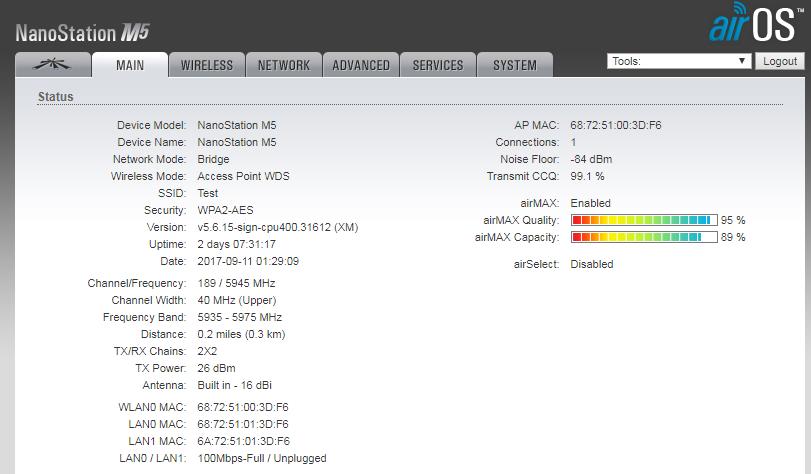Click the airMAX Capacity bar

[643, 237]
